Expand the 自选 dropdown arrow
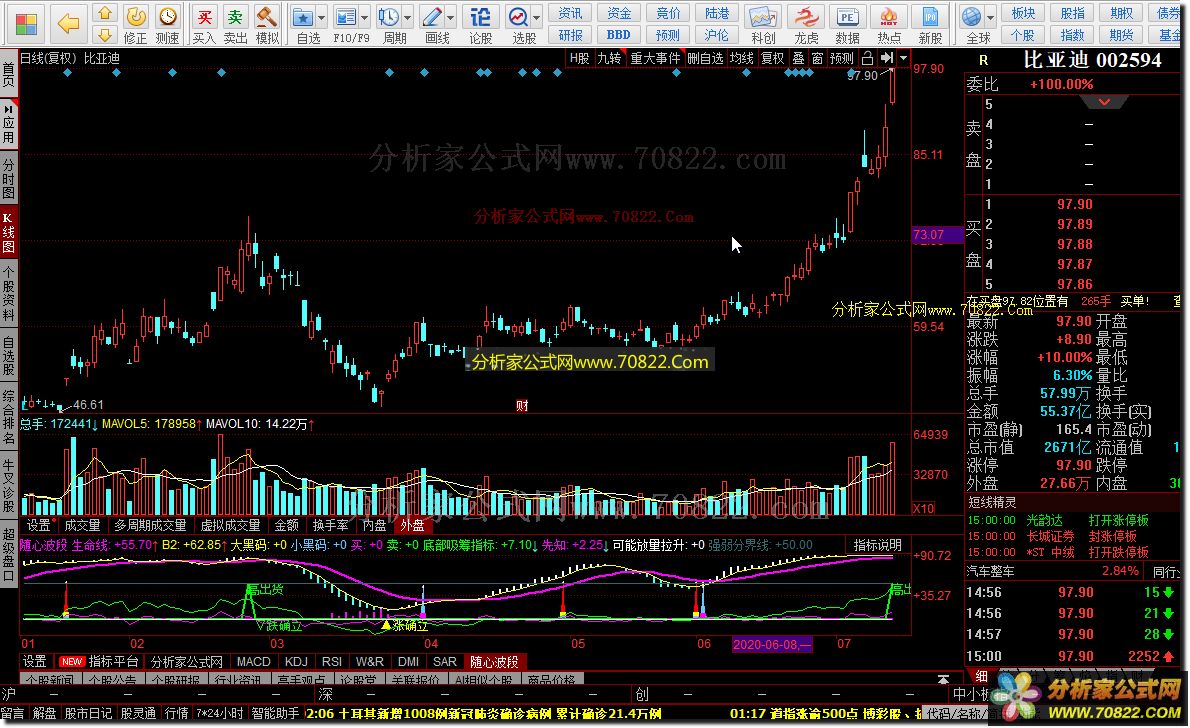1190x728 pixels. coord(322,17)
